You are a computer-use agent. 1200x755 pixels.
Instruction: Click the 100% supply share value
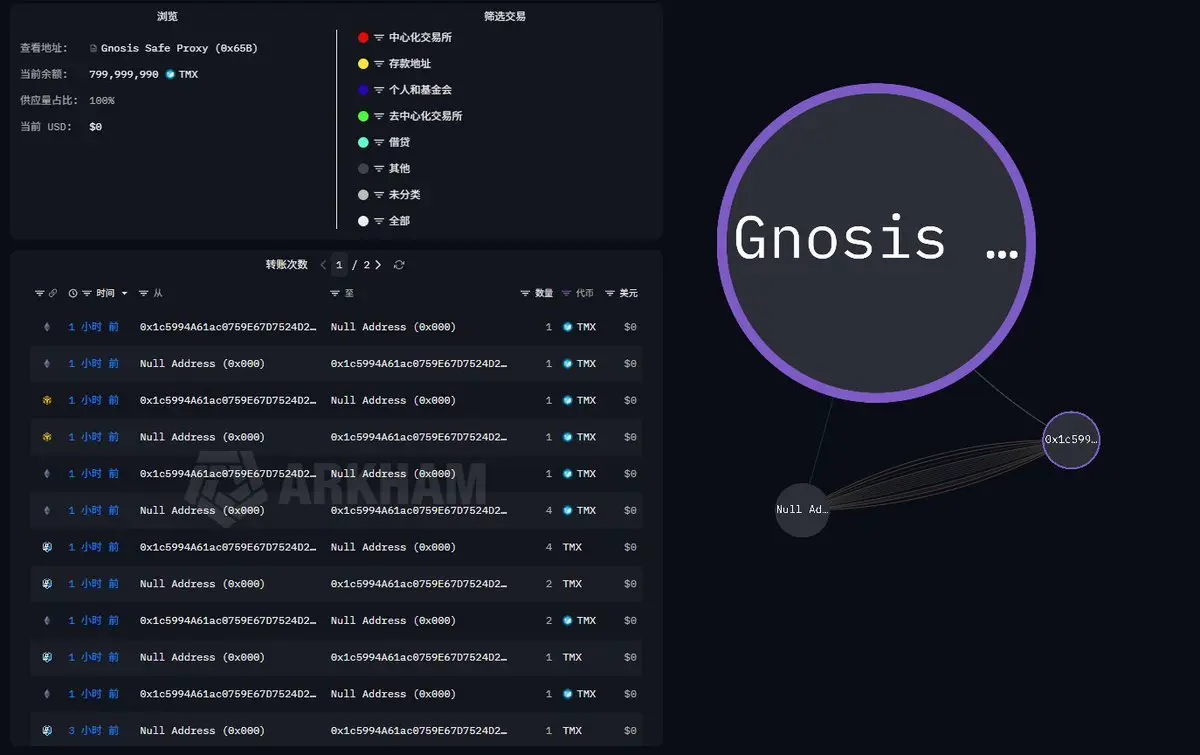pos(102,100)
